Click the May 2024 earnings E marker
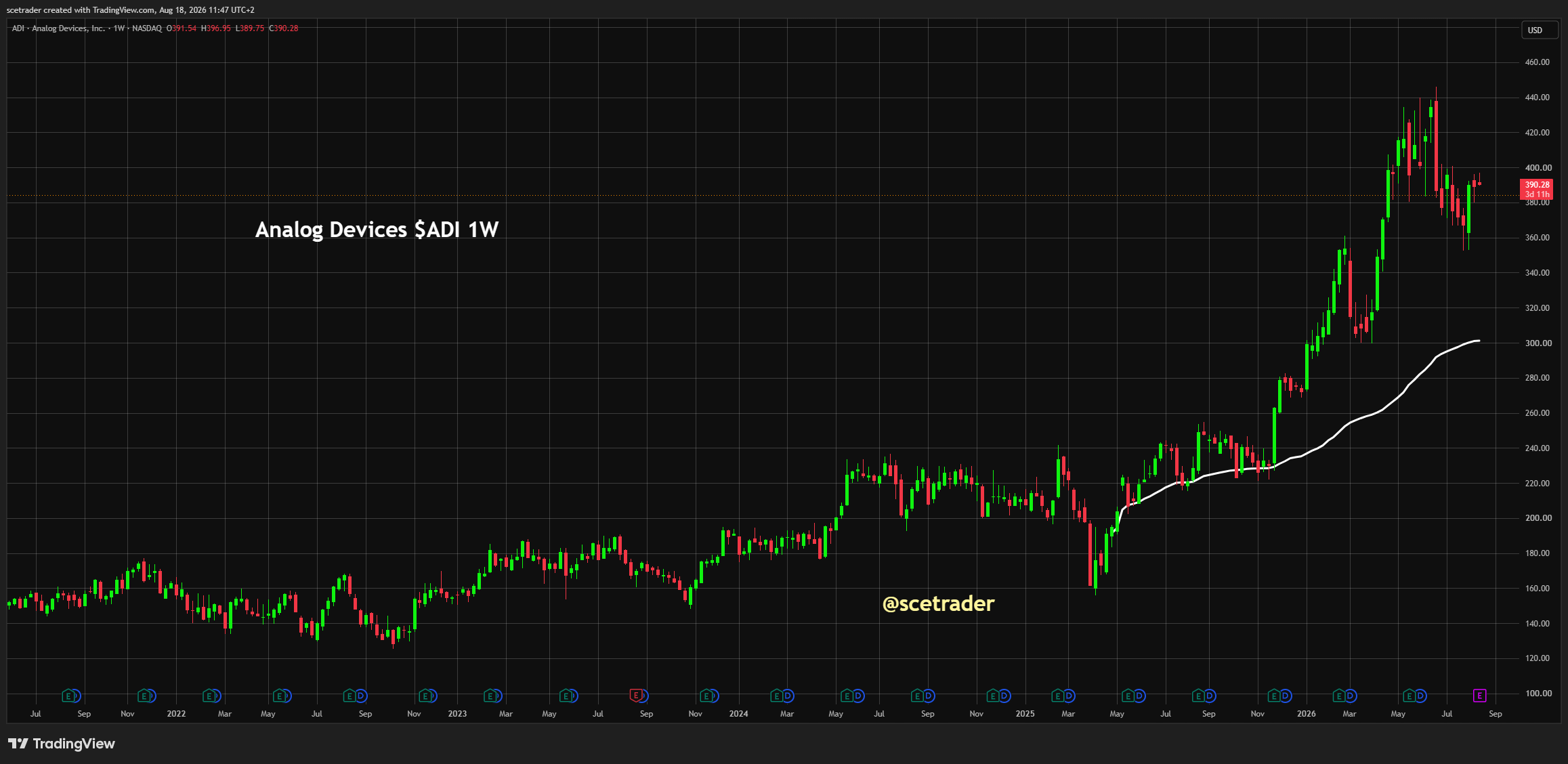Viewport: 1568px width, 764px height. 847,696
